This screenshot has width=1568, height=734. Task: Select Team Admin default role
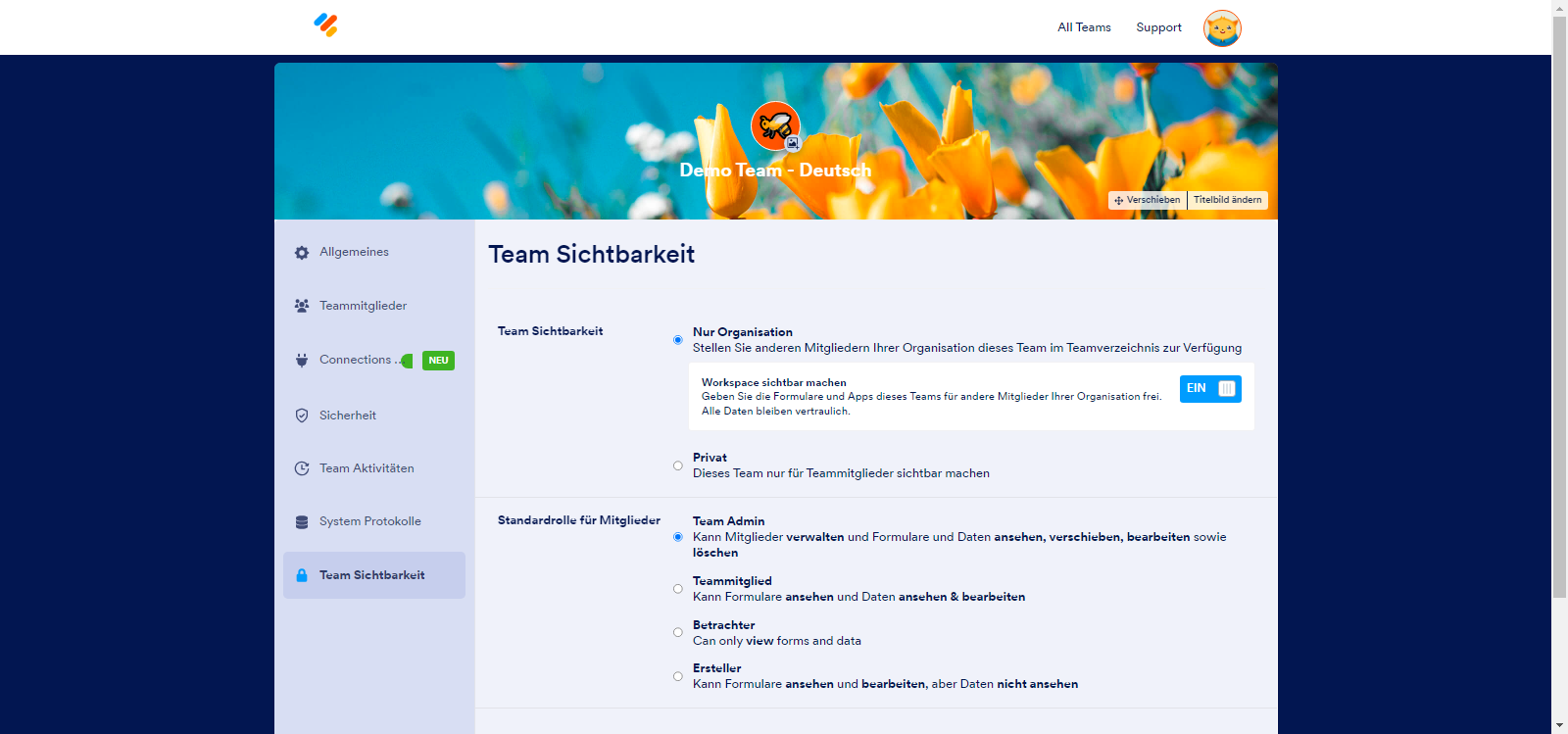click(x=678, y=537)
